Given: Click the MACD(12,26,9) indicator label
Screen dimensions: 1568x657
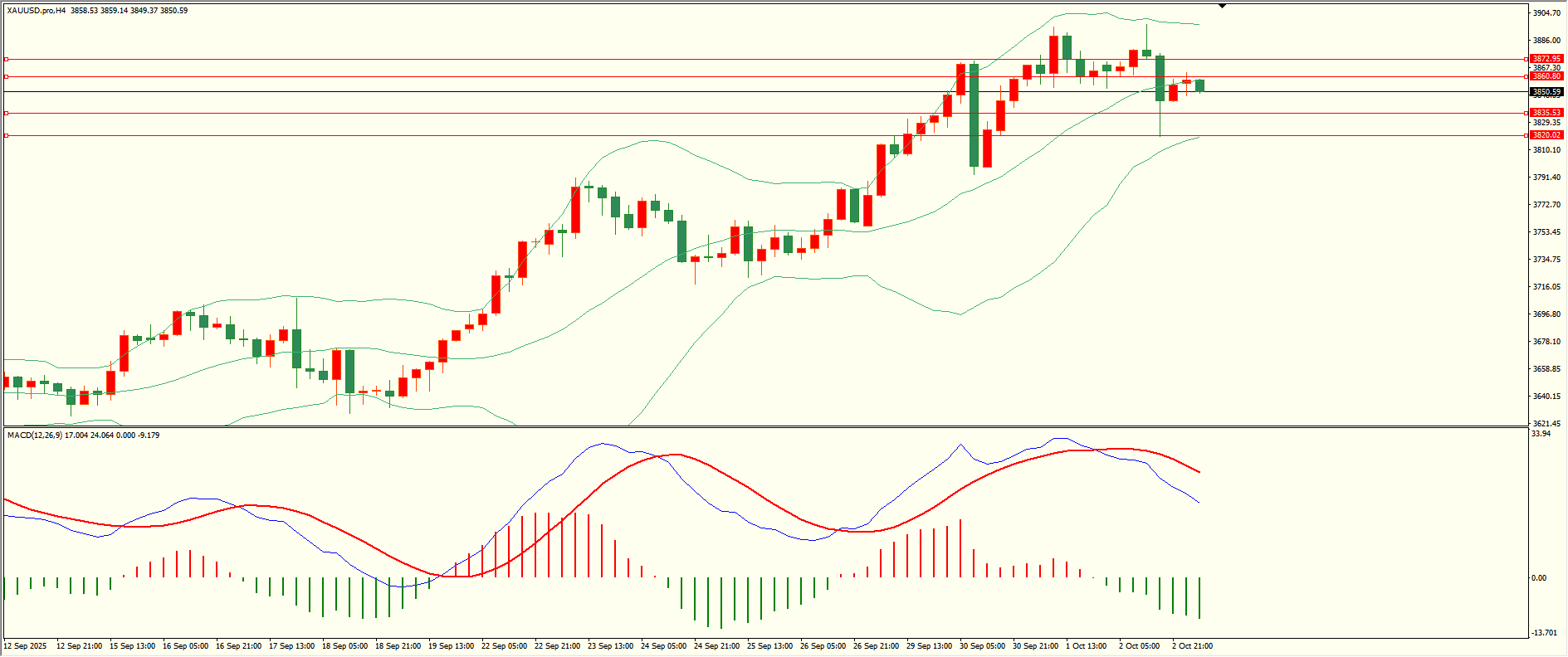Looking at the screenshot, I should coord(34,436).
